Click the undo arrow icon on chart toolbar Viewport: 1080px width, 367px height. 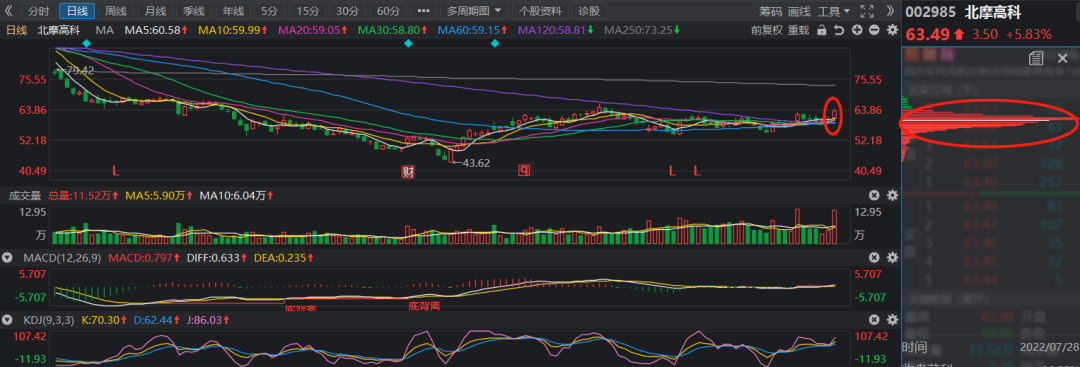click(839, 30)
